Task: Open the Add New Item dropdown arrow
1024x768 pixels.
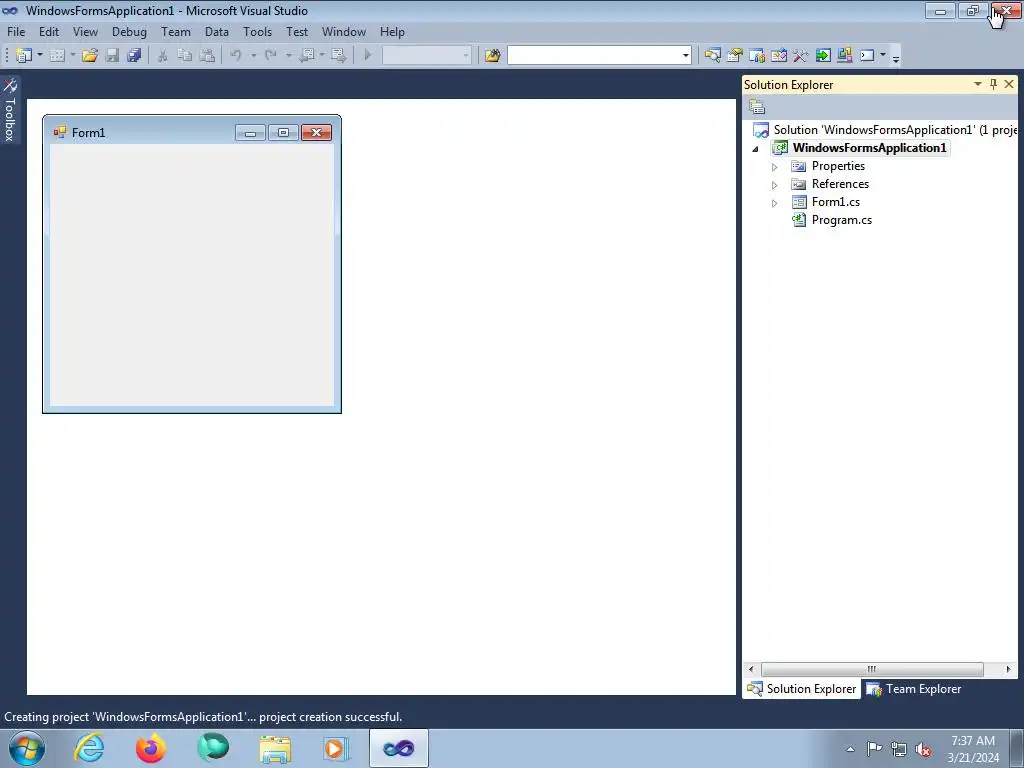Action: click(72, 56)
